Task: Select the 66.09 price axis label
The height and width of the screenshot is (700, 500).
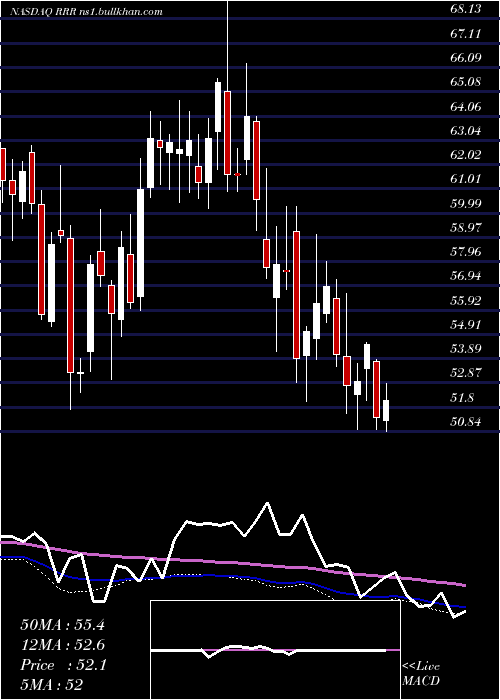Action: 467,58
